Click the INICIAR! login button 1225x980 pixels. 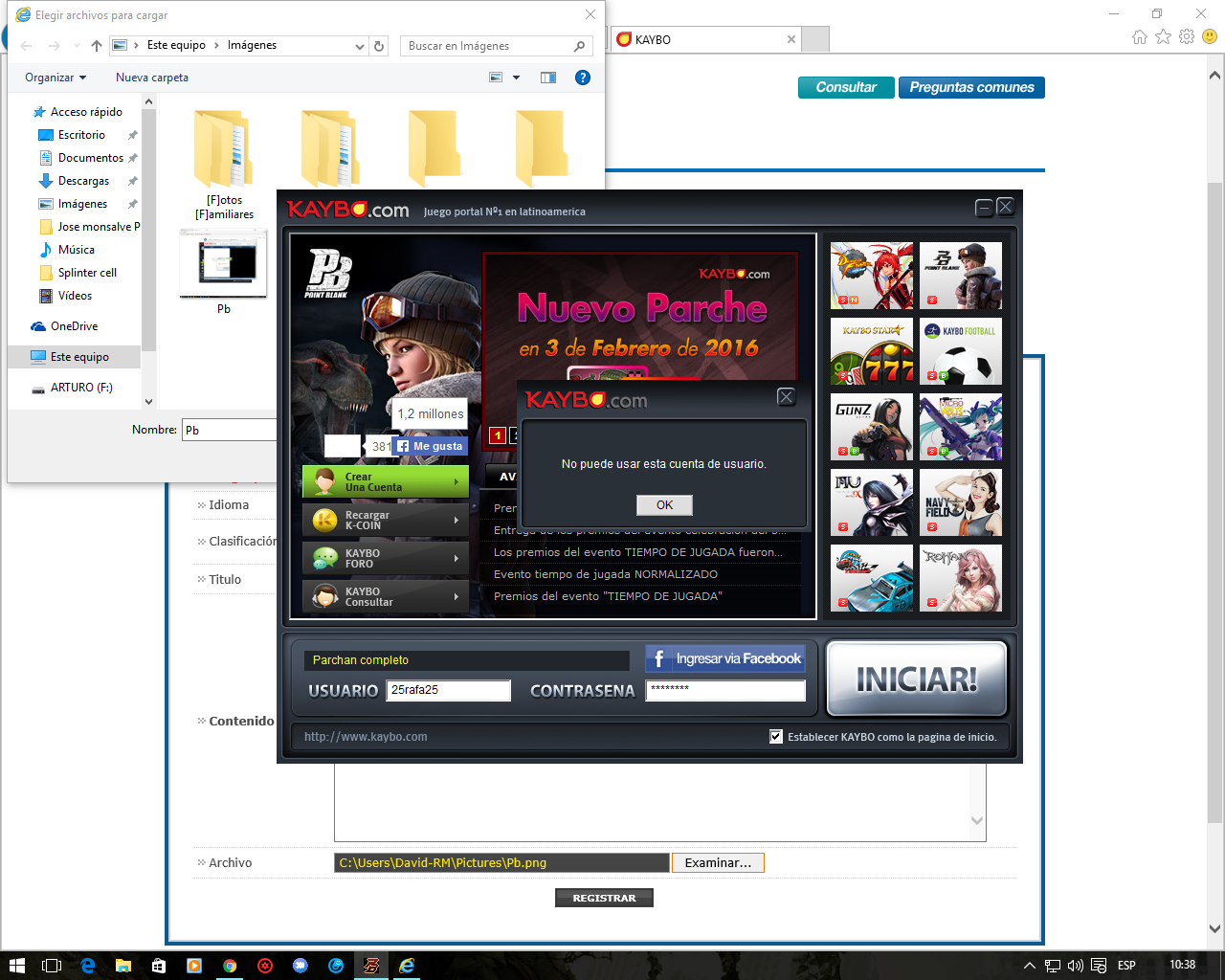[x=917, y=679]
